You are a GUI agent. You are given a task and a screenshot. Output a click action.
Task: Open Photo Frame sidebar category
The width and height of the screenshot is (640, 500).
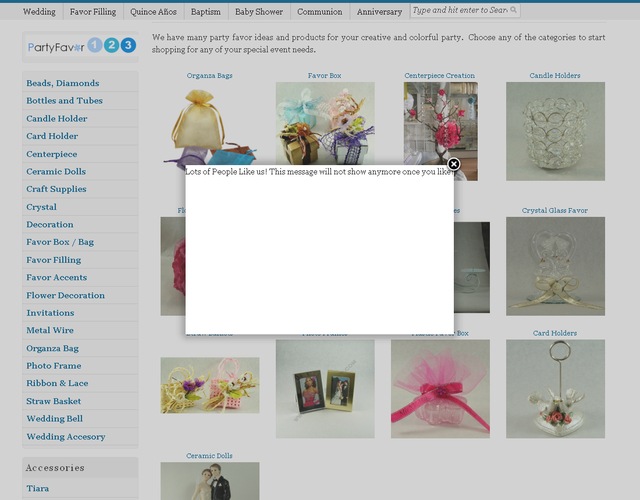click(53, 366)
